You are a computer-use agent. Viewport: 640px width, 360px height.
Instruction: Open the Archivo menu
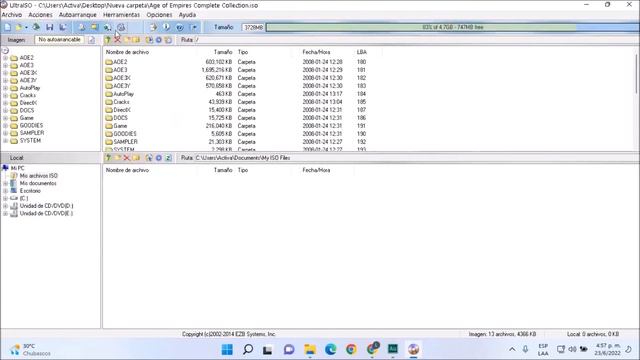[12, 15]
